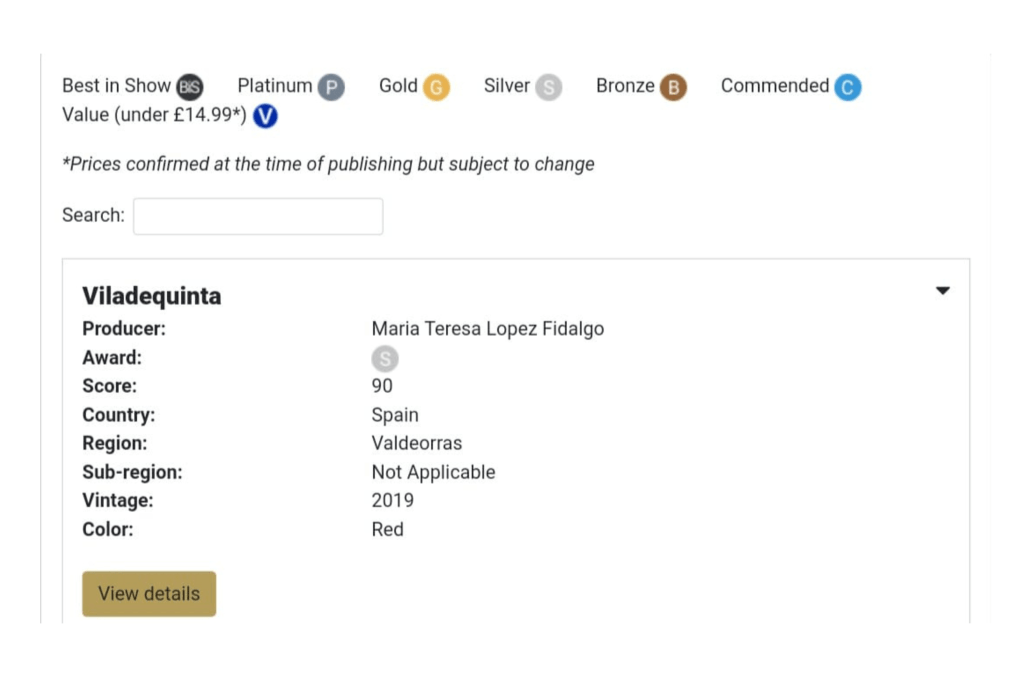Image resolution: width=1023 pixels, height=682 pixels.
Task: Click the Sub-region value Not Applicable
Action: tap(433, 472)
